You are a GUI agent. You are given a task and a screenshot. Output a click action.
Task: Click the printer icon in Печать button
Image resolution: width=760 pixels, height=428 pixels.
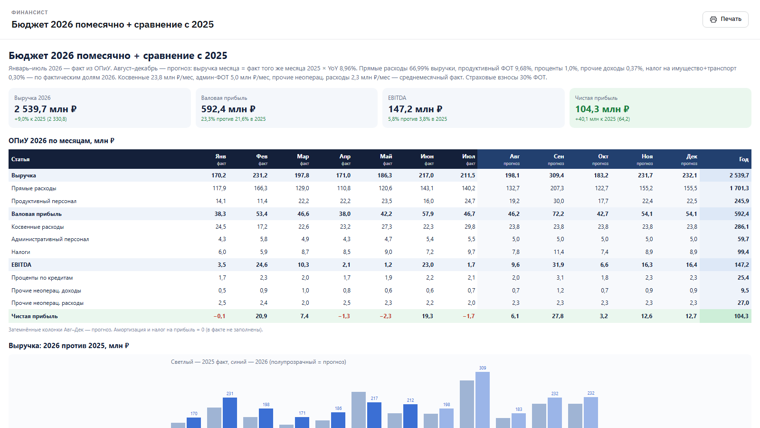(713, 19)
